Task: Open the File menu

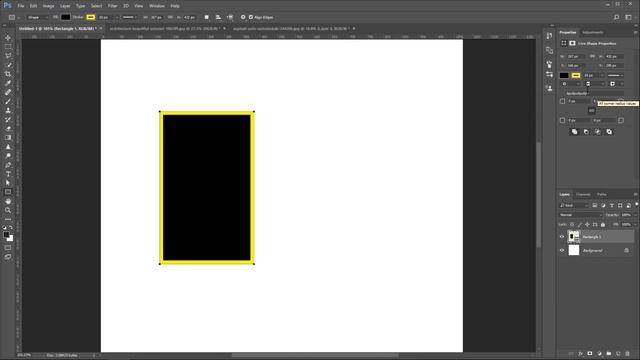Action: pos(21,6)
